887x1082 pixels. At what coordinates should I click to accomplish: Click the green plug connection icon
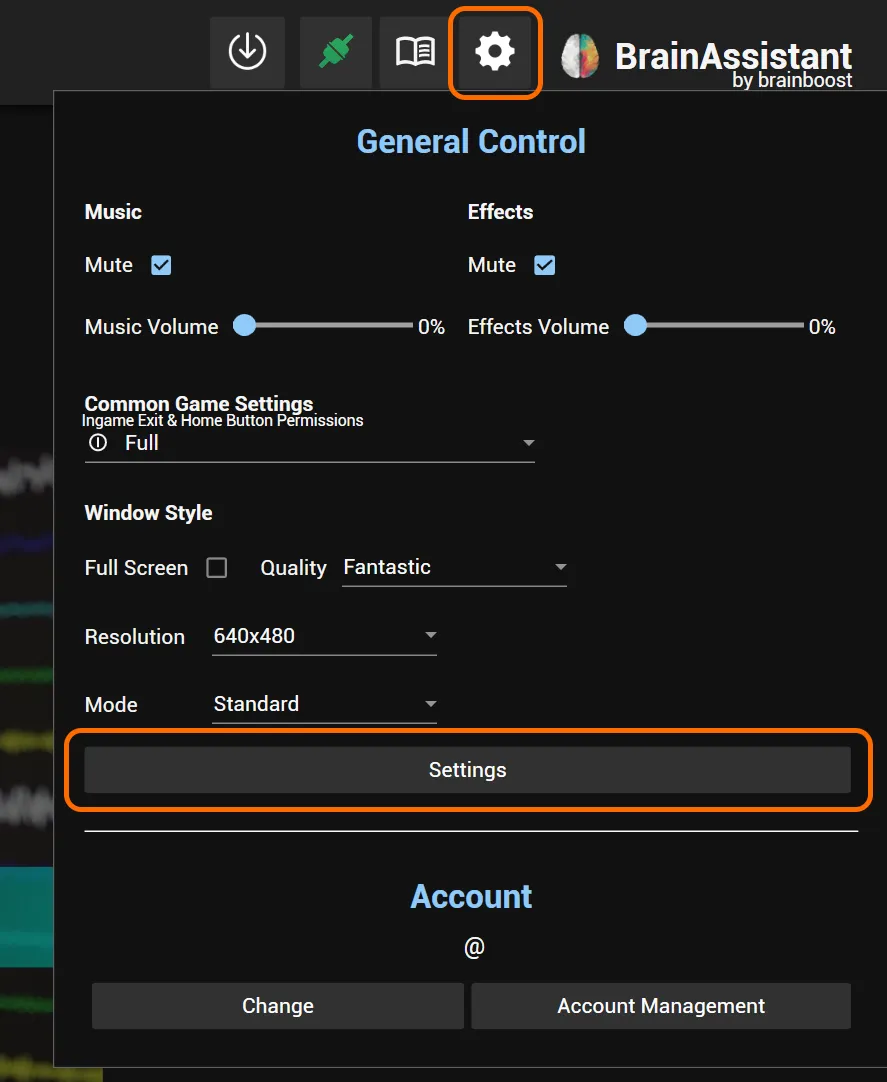[x=336, y=52]
